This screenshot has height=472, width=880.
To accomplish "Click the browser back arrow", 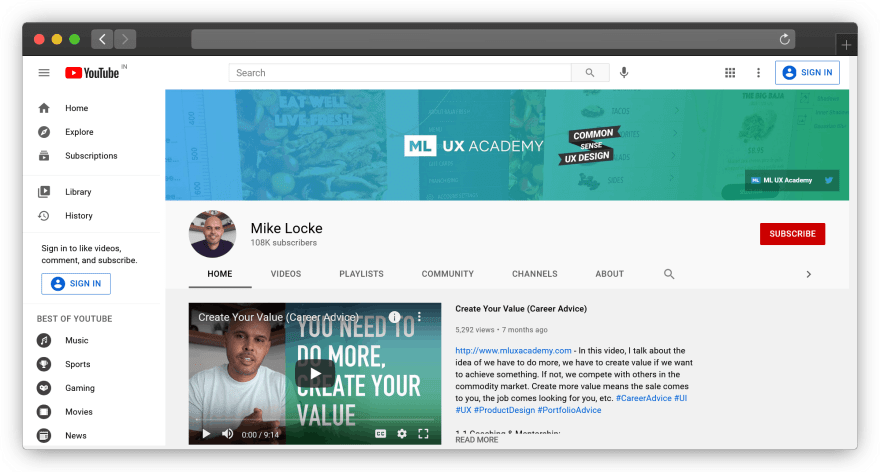I will tap(102, 39).
